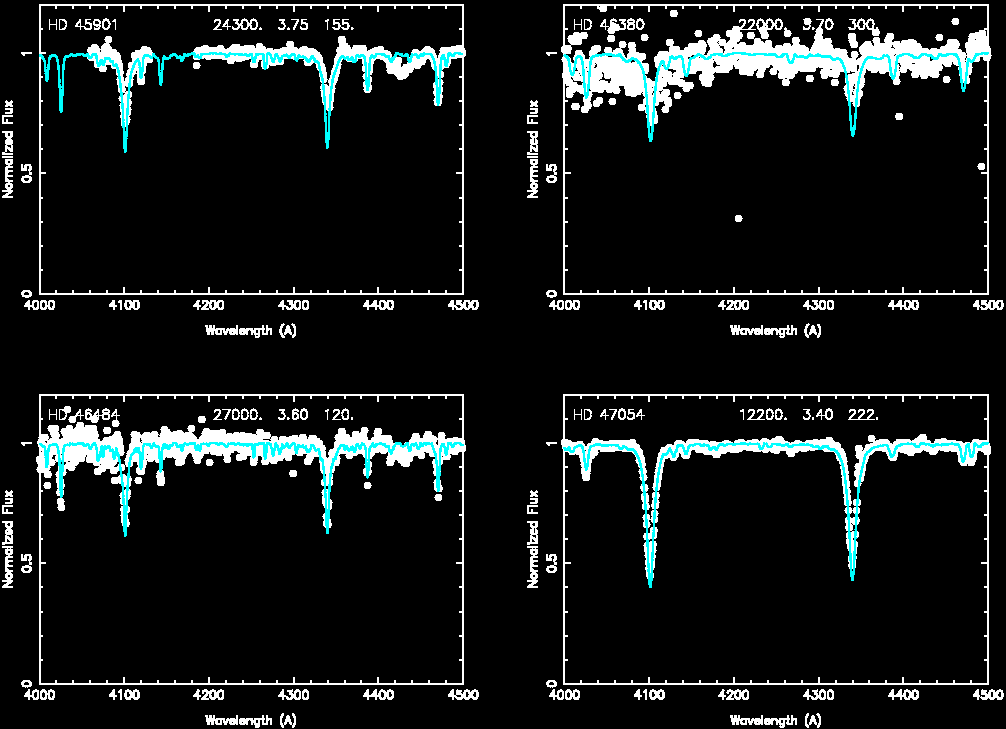1006x729 pixels.
Task: Click the 4340 line trough in HD 46484 plot
Action: point(327,529)
